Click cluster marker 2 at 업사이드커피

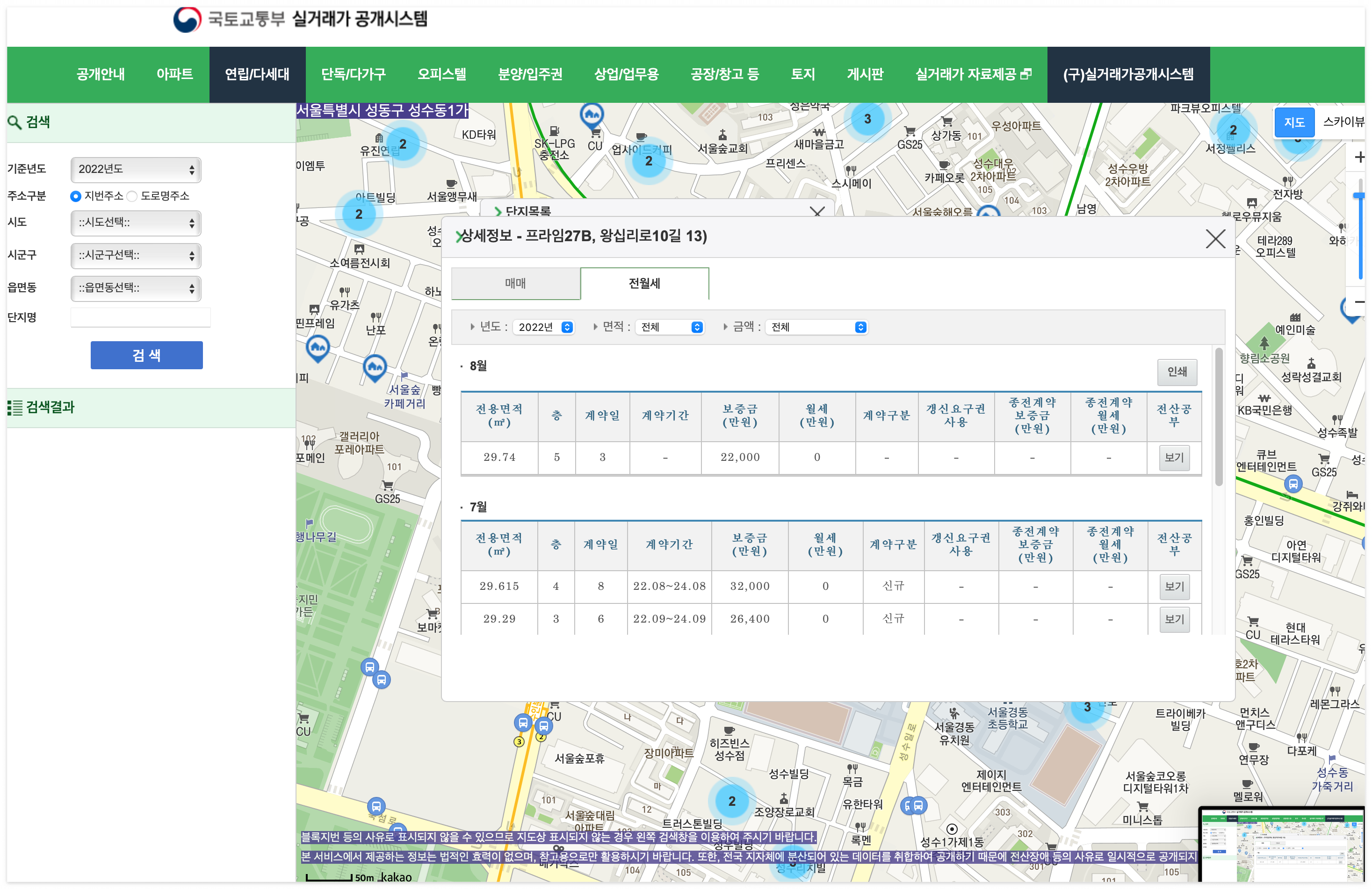pyautogui.click(x=649, y=161)
